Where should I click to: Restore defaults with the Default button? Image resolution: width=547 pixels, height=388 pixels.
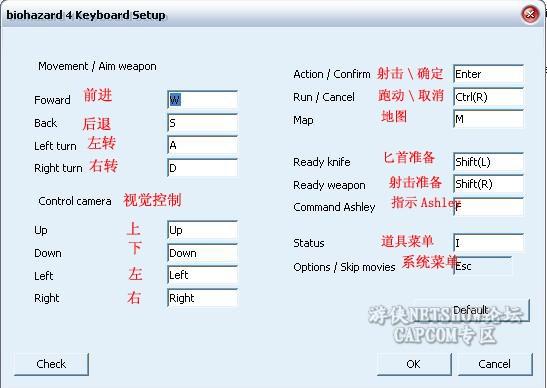click(x=472, y=310)
